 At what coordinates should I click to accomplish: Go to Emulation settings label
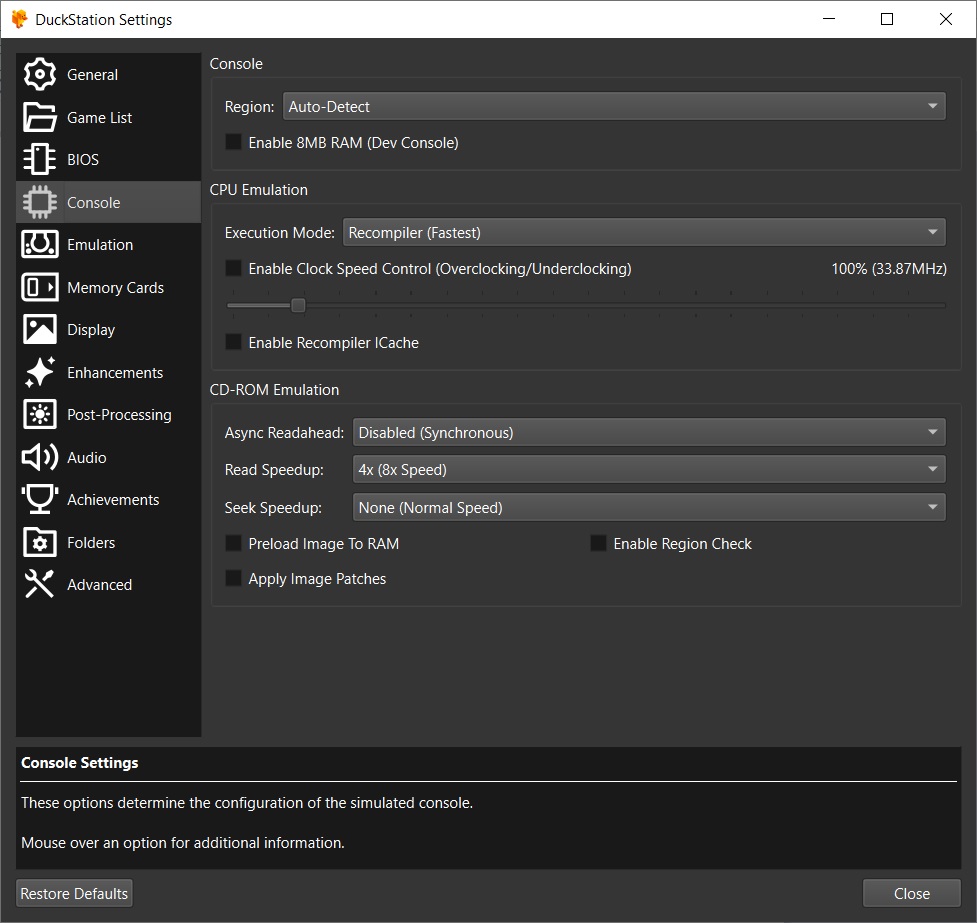pos(100,245)
